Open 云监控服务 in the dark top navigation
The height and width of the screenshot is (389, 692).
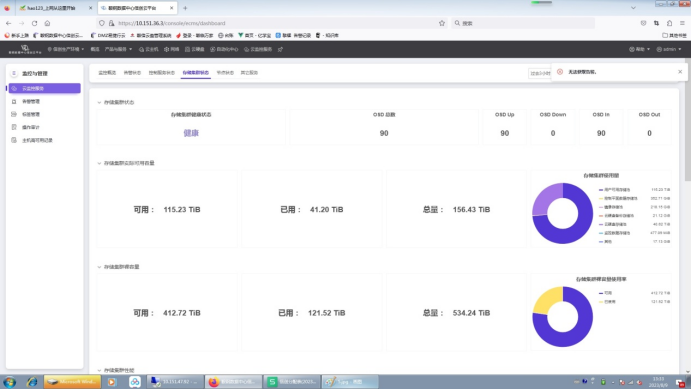[x=258, y=49]
